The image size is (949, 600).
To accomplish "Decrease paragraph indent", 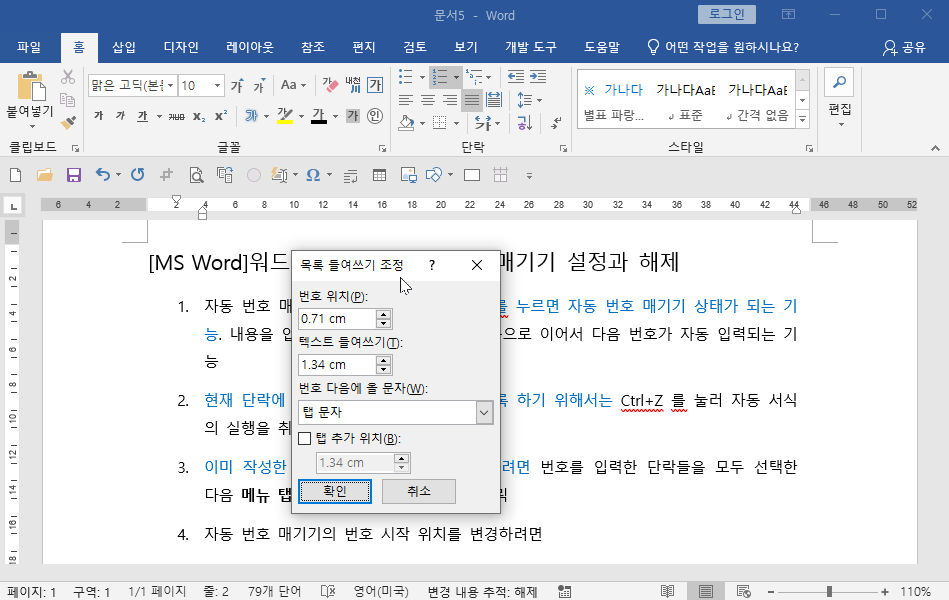I will coord(516,76).
